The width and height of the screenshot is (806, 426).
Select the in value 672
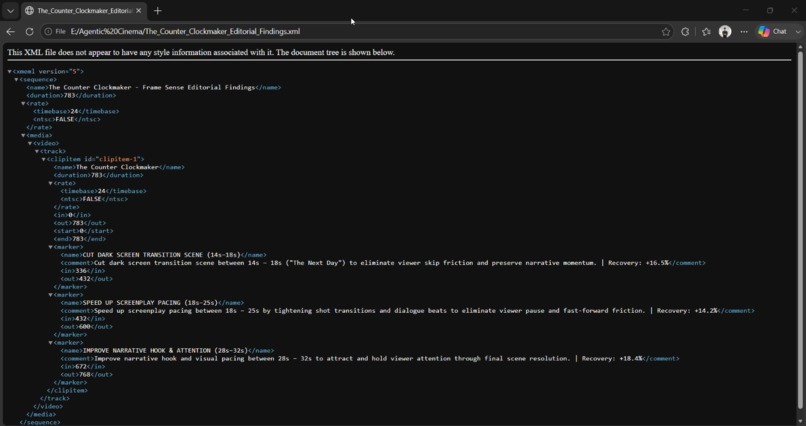point(81,366)
